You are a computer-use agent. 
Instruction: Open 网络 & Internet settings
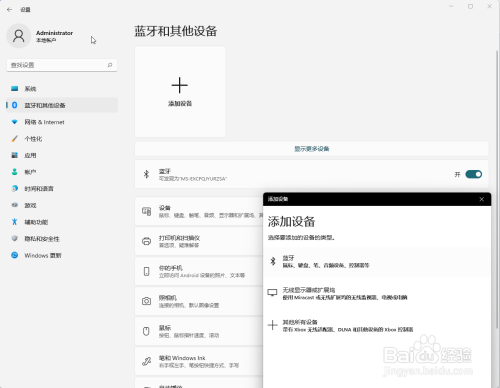62,122
